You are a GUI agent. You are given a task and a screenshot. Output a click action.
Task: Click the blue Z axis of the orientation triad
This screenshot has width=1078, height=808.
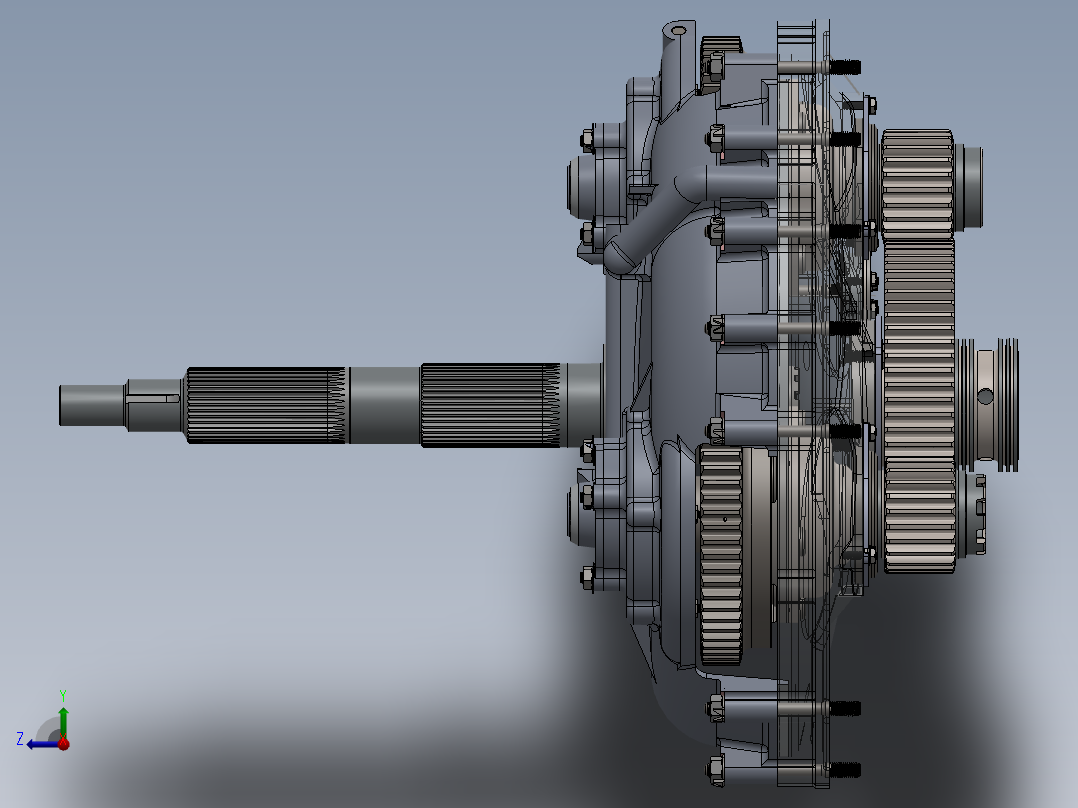pyautogui.click(x=43, y=744)
